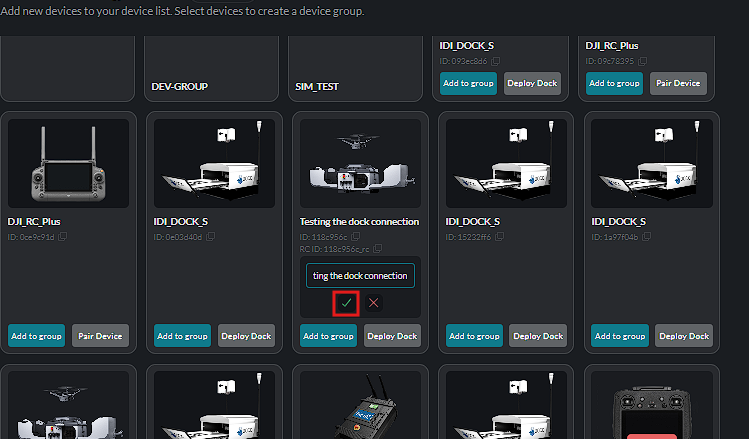This screenshot has width=749, height=439.
Task: Add IDI_DOCK_S 1a97f04b to group
Action: [620, 336]
